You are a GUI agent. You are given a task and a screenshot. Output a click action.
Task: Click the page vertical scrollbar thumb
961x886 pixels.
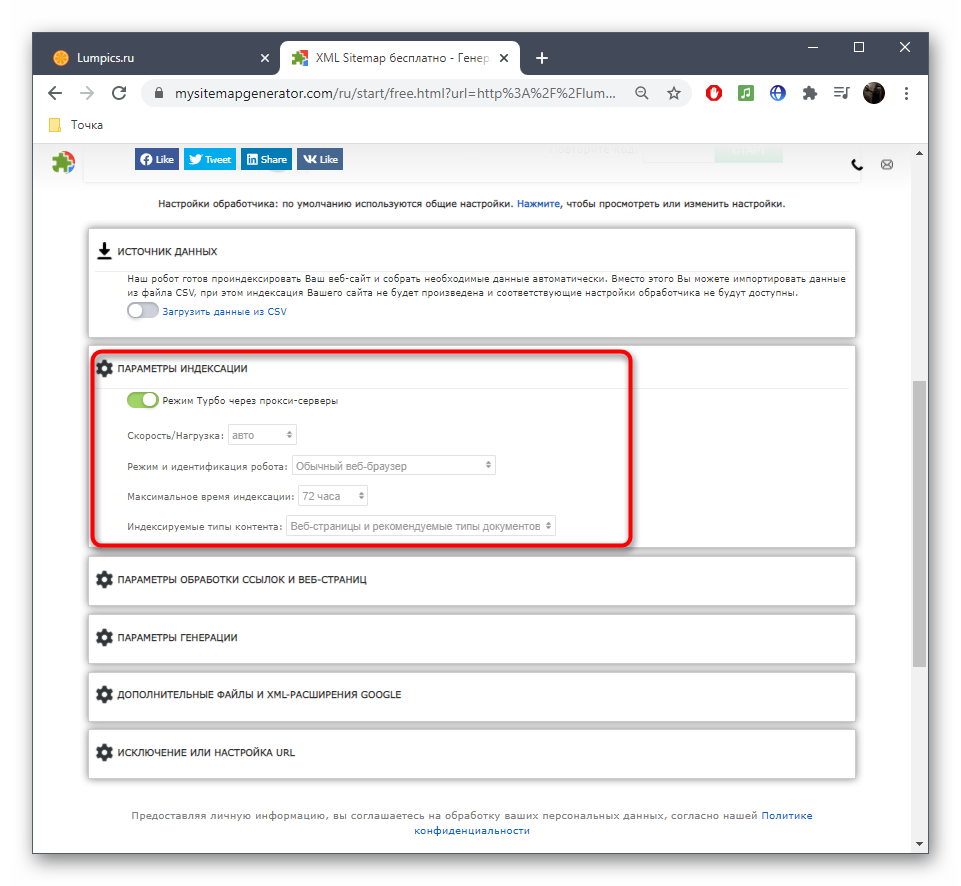919,520
